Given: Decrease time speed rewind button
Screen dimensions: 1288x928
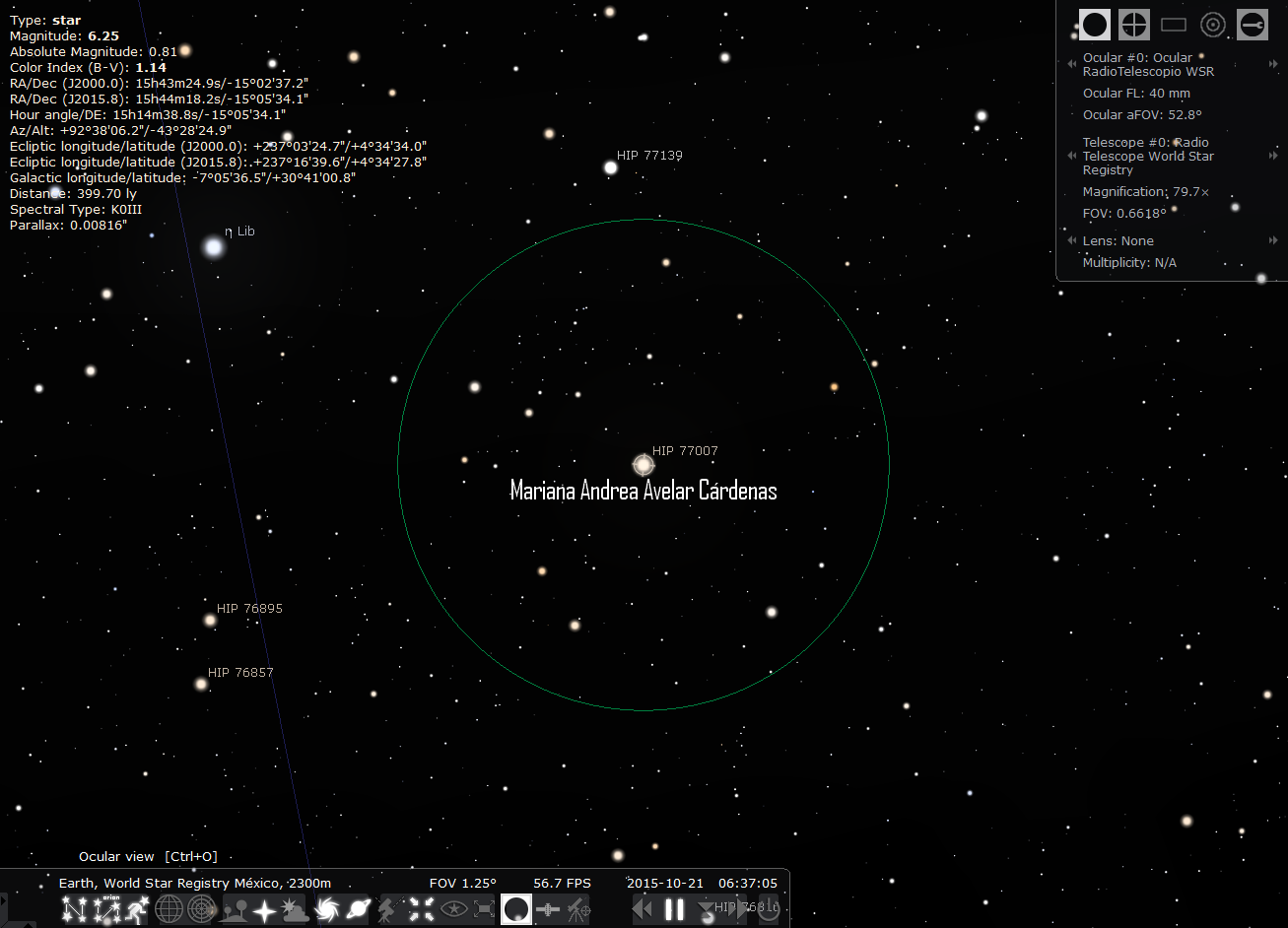Looking at the screenshot, I should click(643, 909).
